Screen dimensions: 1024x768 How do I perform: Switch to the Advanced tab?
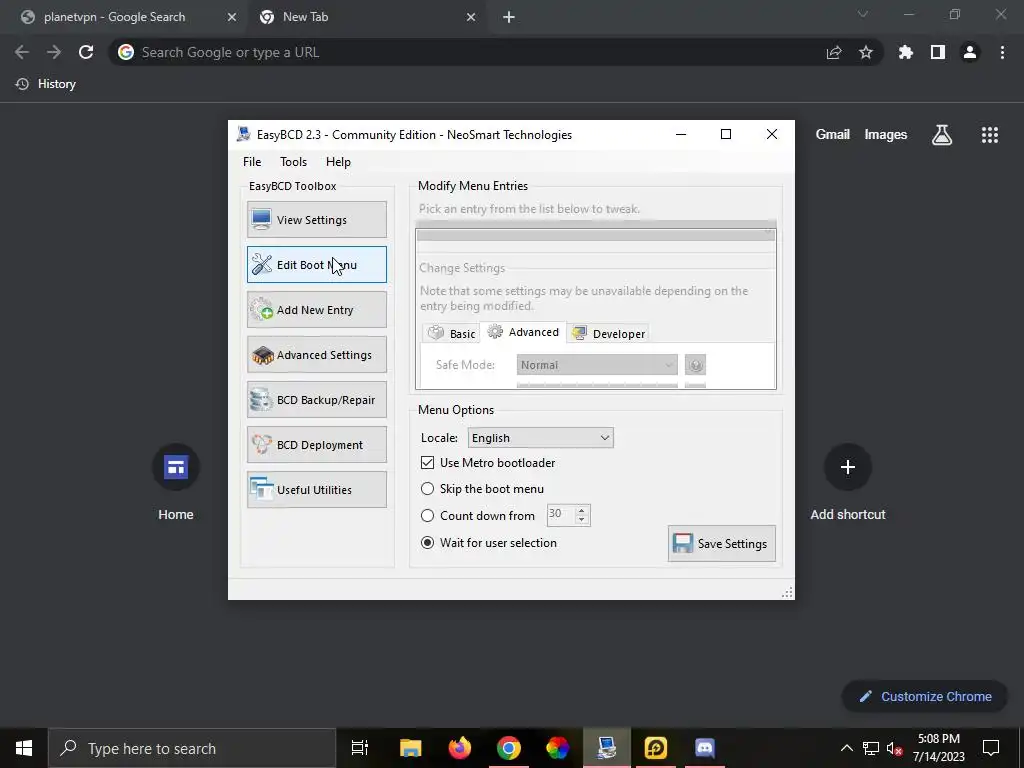coord(523,332)
